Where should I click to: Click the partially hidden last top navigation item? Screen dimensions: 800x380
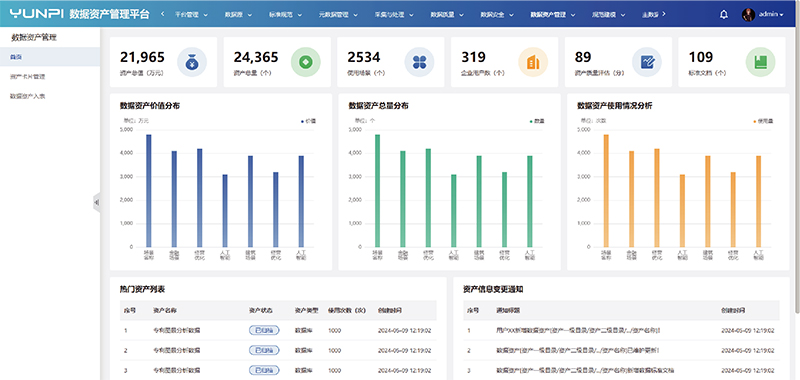[649, 15]
